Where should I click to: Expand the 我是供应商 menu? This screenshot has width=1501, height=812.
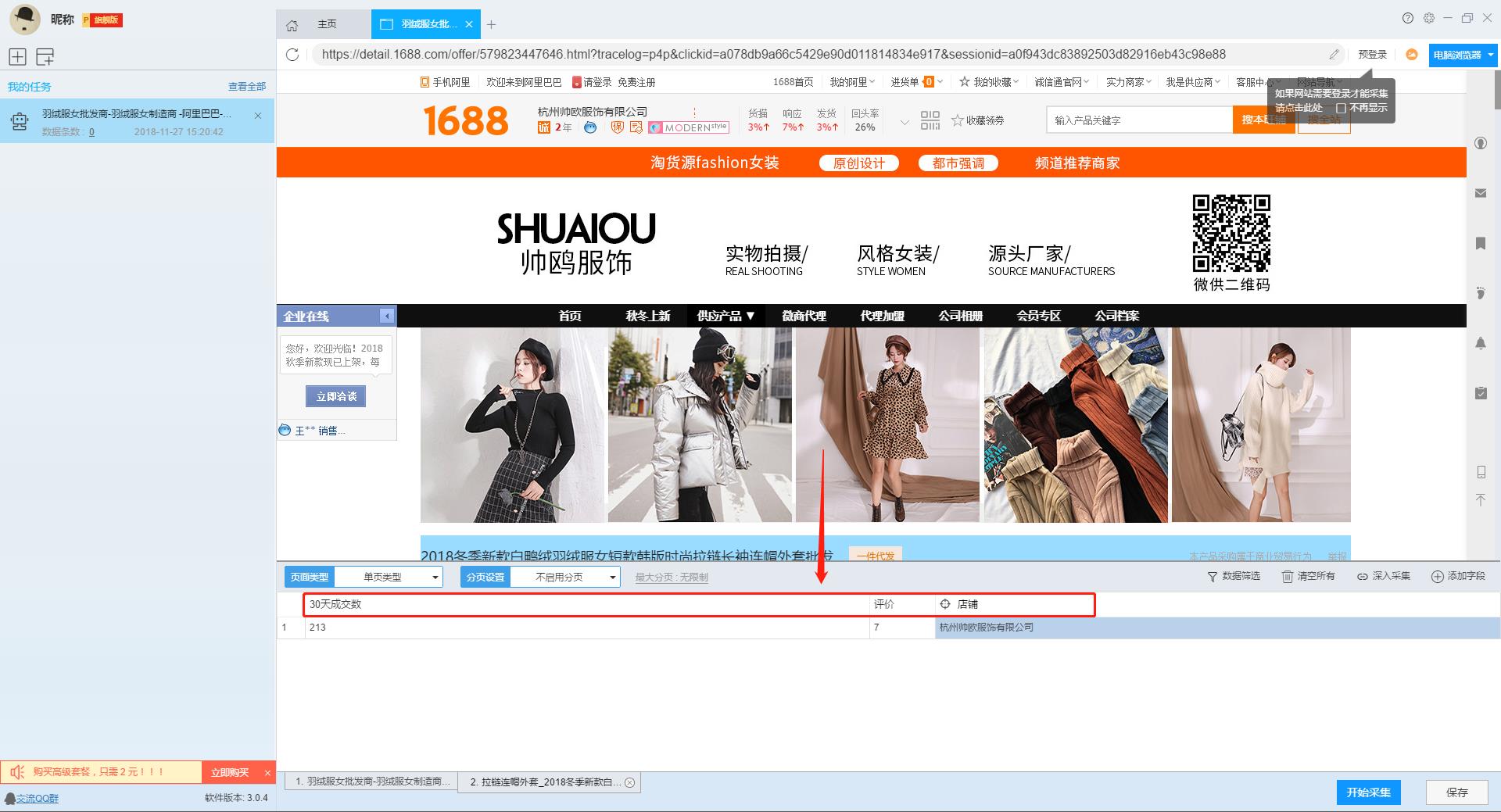[x=1193, y=82]
